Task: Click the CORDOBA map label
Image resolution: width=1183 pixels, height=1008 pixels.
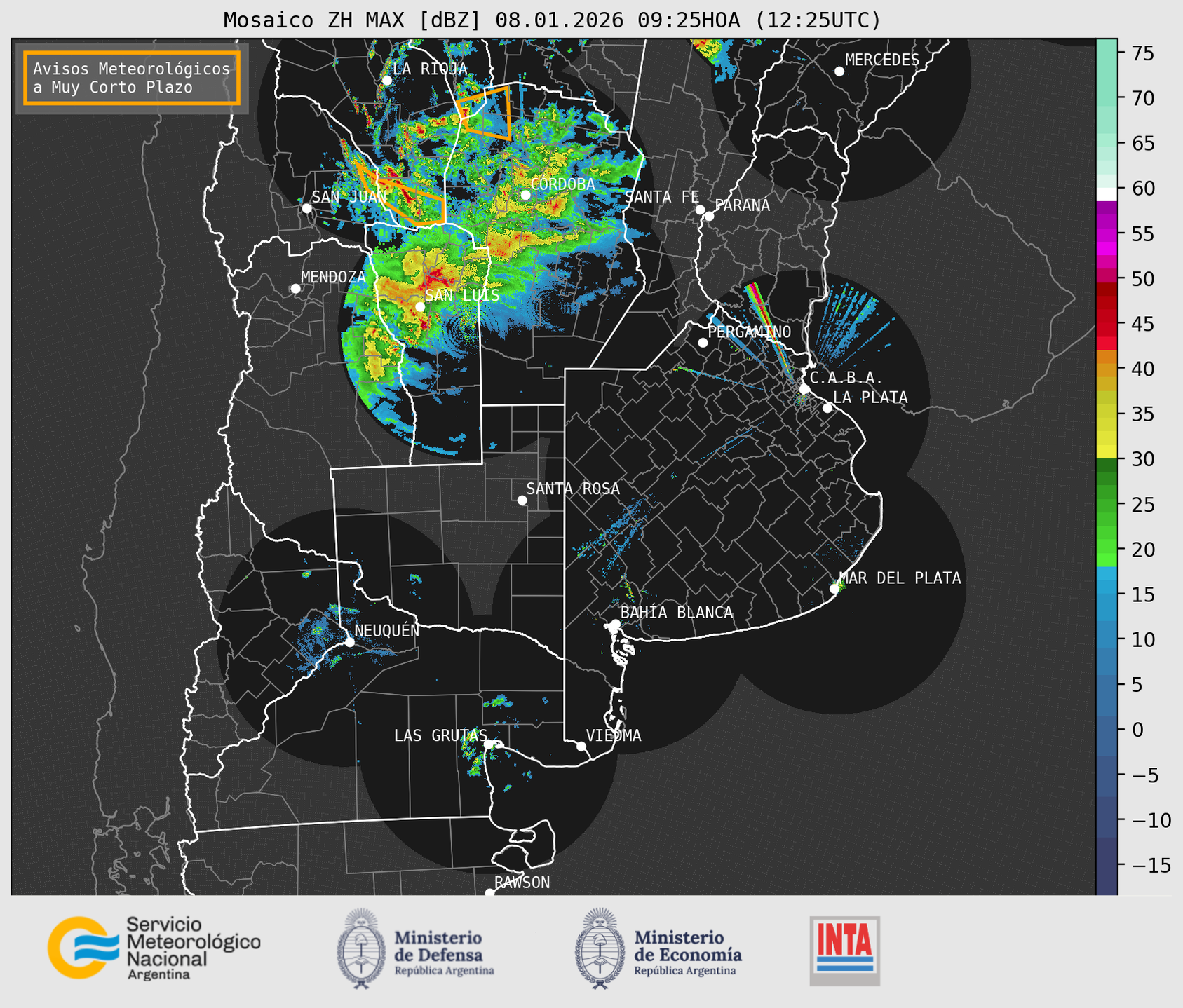Action: point(563,184)
